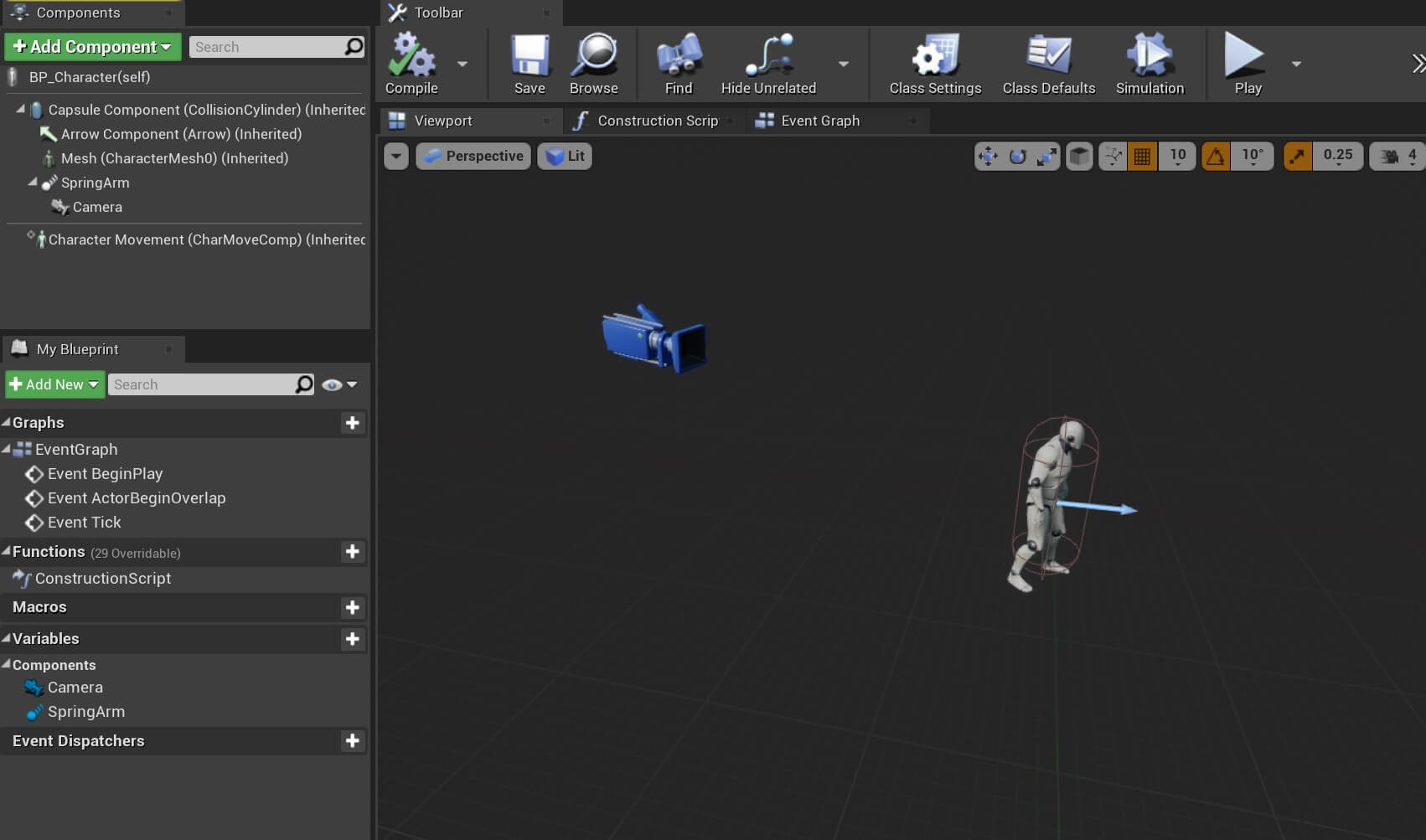This screenshot has width=1426, height=840.
Task: Open rotation snap value 10°
Action: tap(1253, 156)
